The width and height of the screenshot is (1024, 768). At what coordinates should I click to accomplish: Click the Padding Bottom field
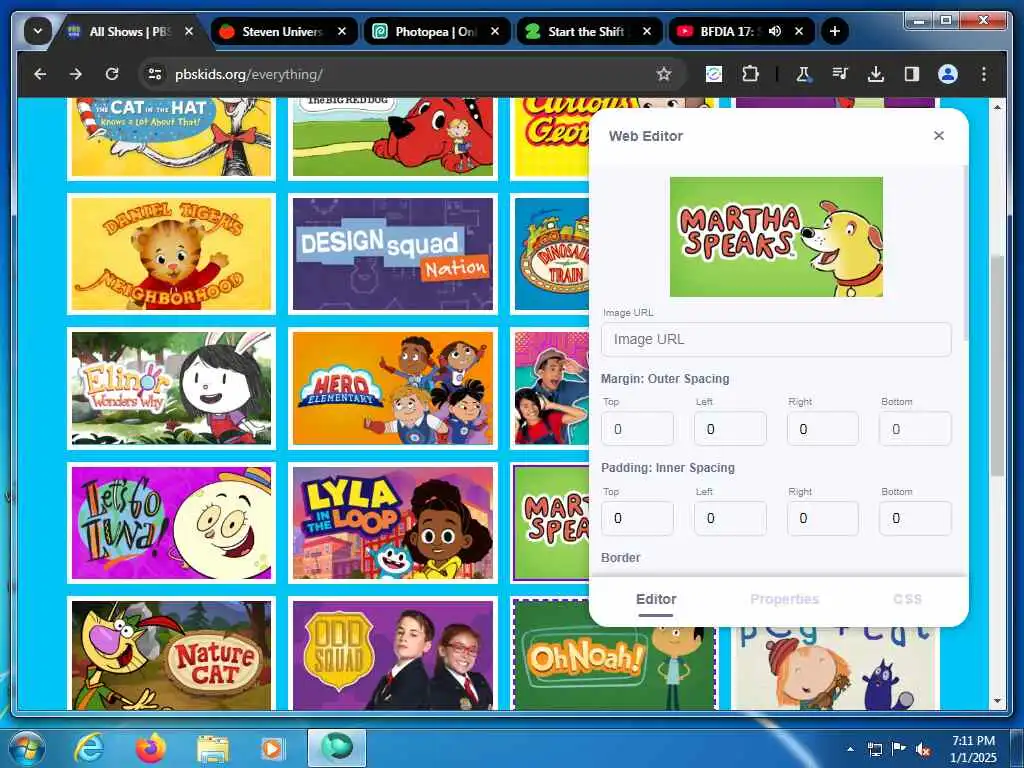tap(916, 519)
